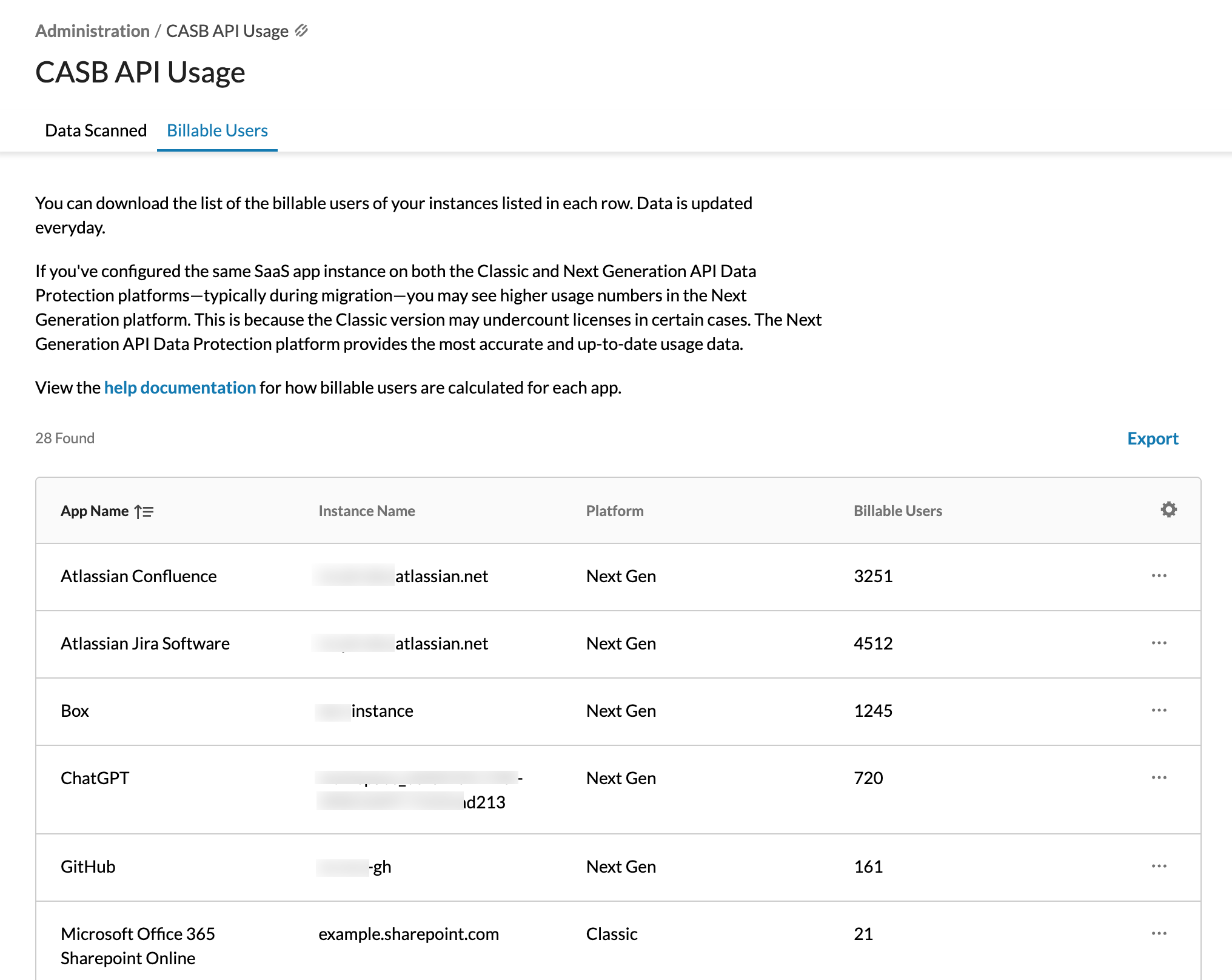Click the Platform column header
The width and height of the screenshot is (1232, 980).
[614, 511]
